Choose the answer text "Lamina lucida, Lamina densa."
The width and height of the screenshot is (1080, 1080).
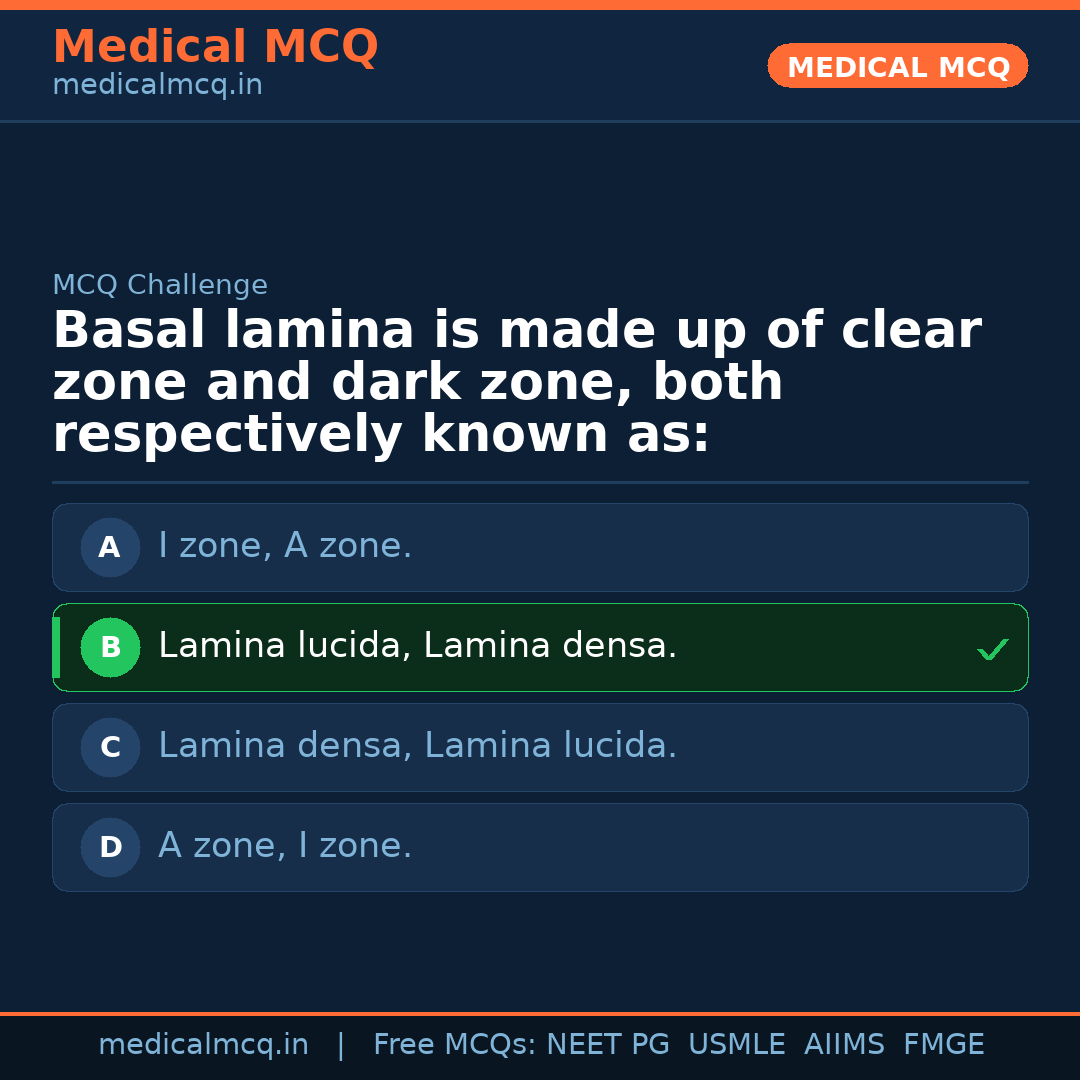(x=417, y=646)
